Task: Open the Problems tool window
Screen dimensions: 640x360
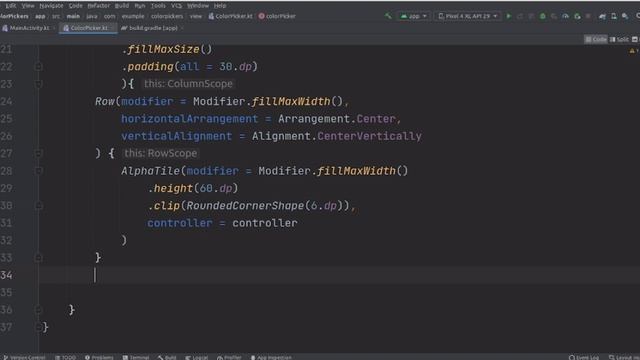Action: pos(99,357)
